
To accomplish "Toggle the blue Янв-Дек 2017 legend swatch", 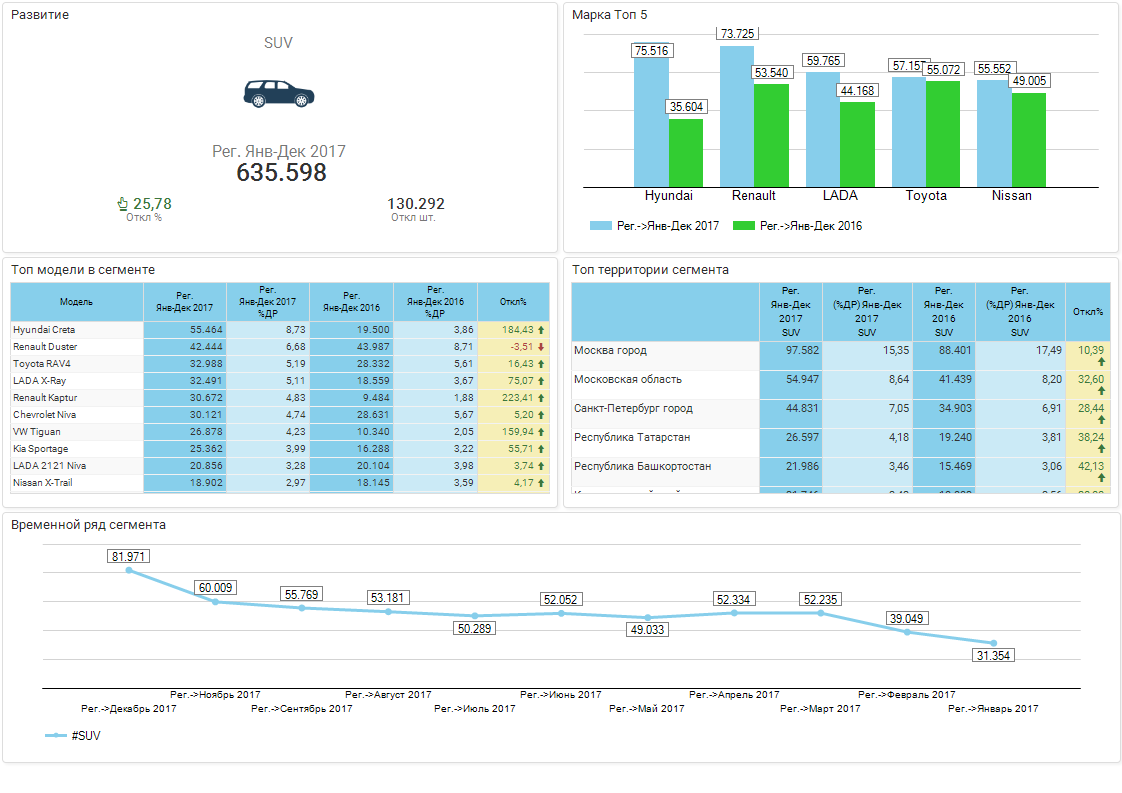I will coord(600,226).
